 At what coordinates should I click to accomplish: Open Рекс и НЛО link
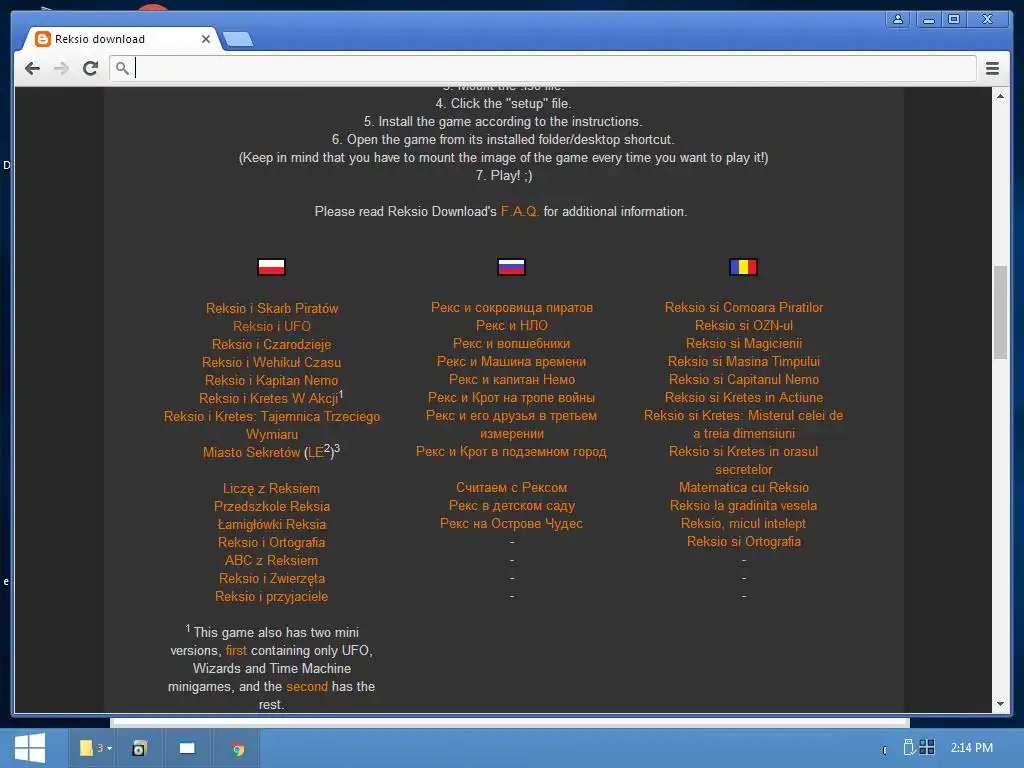tap(511, 325)
